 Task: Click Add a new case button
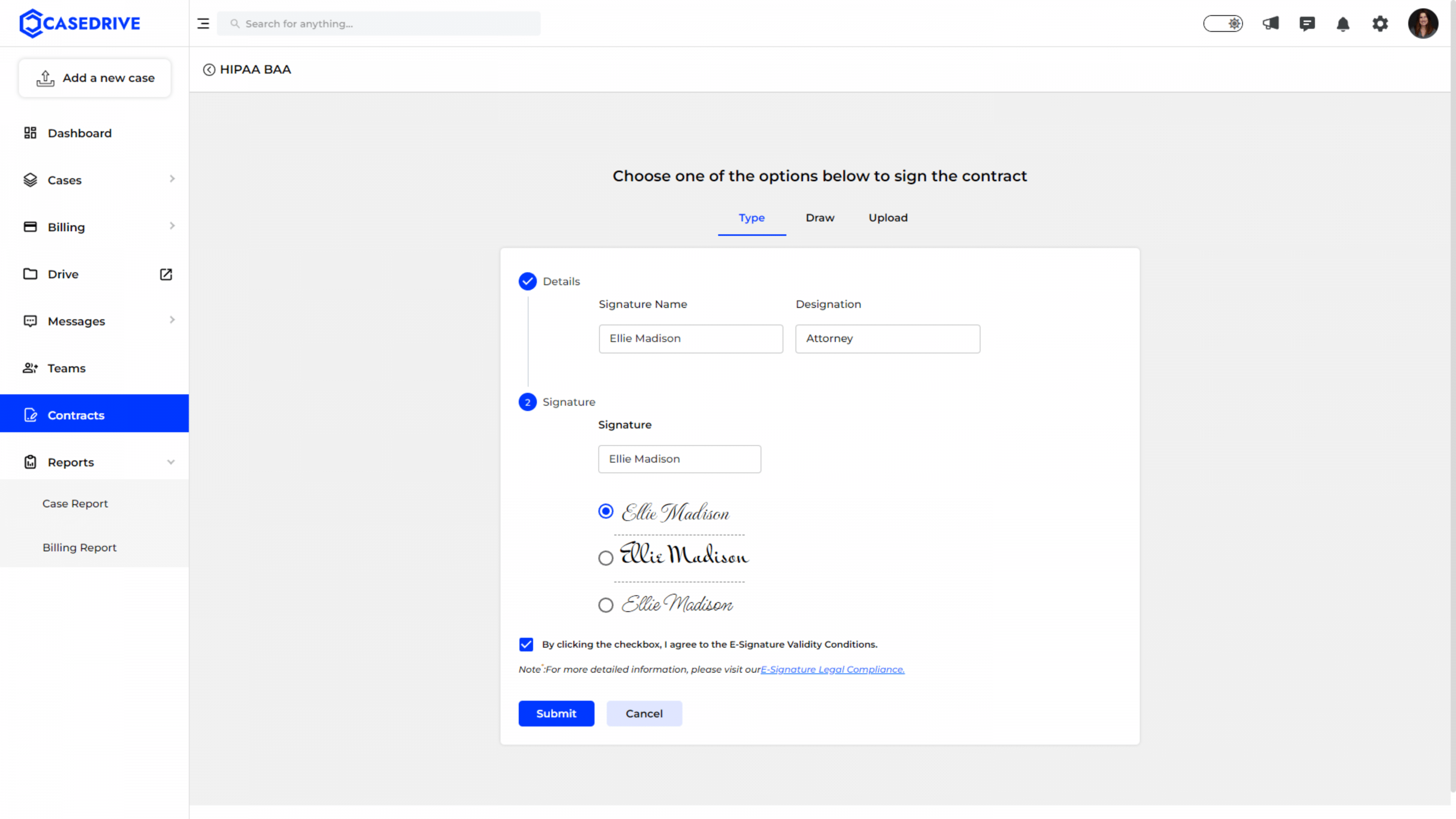point(95,78)
